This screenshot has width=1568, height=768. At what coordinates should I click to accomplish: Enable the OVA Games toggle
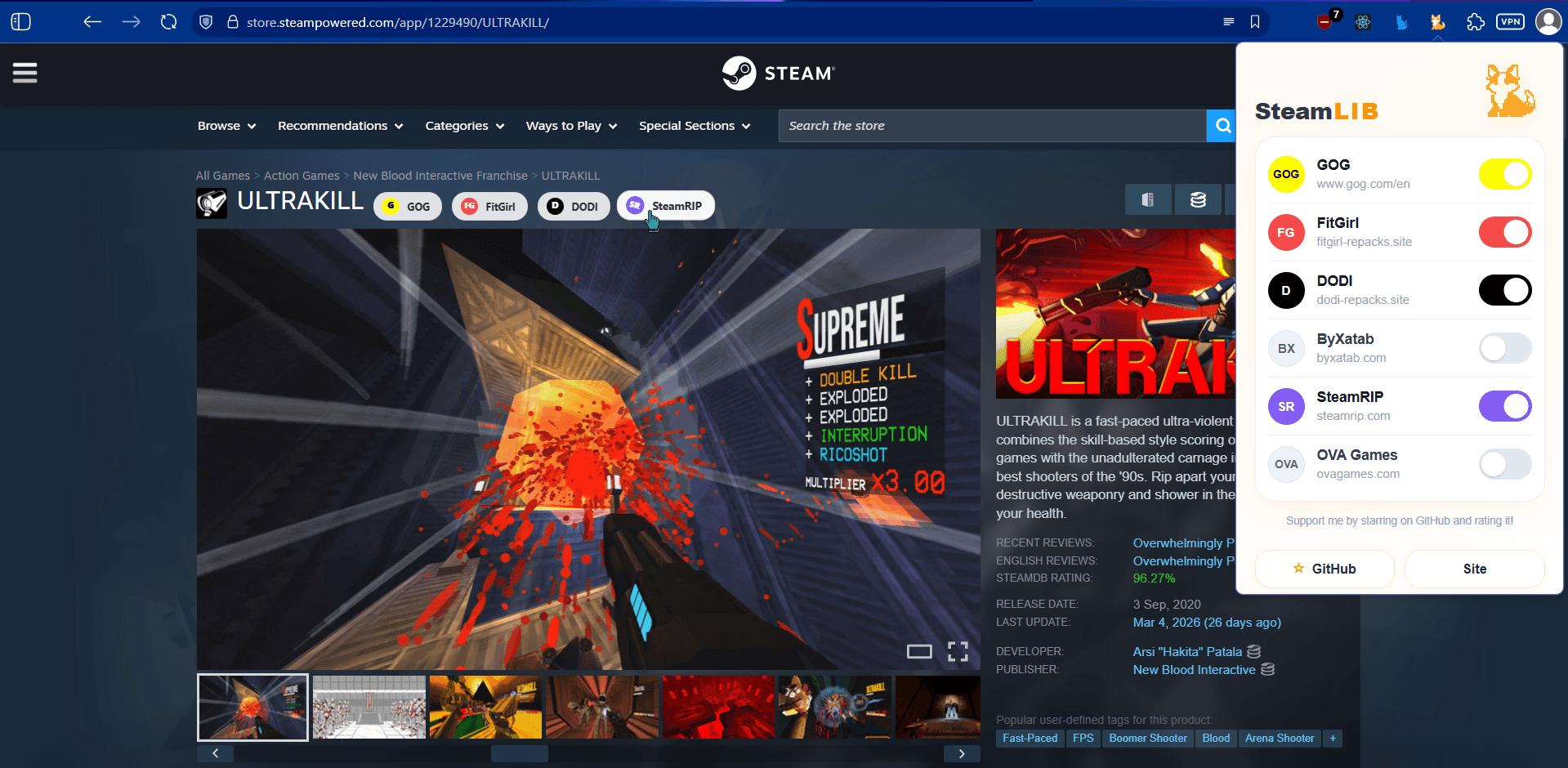pyautogui.click(x=1505, y=464)
